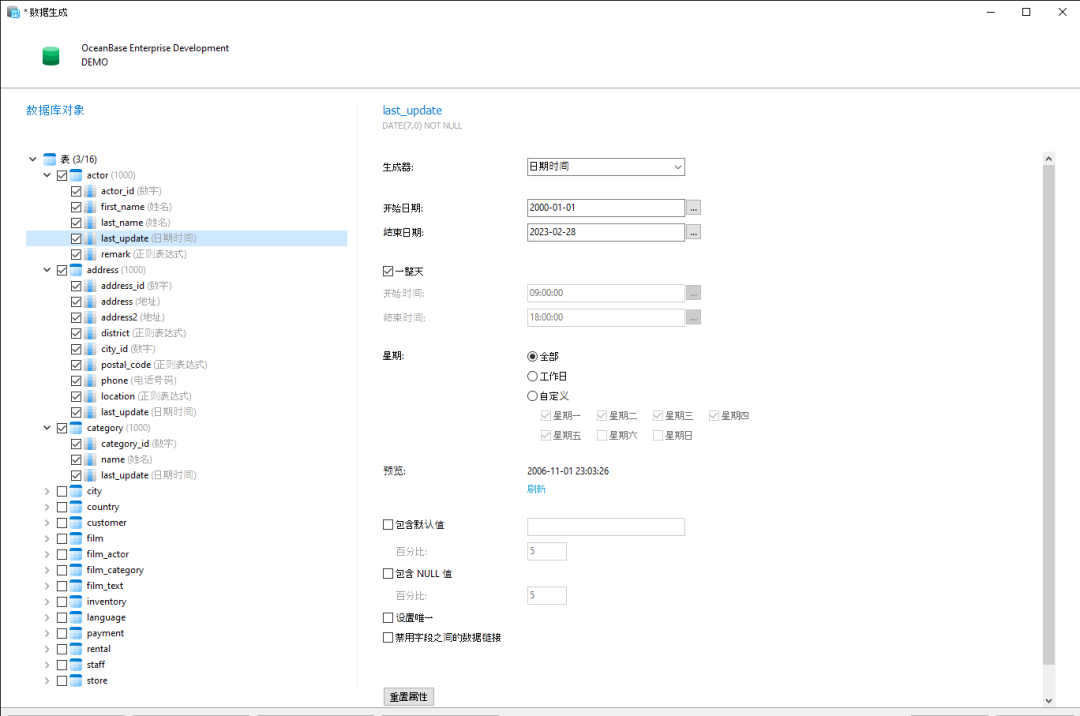Enable the 包含 NULL 值 checkbox
1080x716 pixels.
(x=388, y=573)
